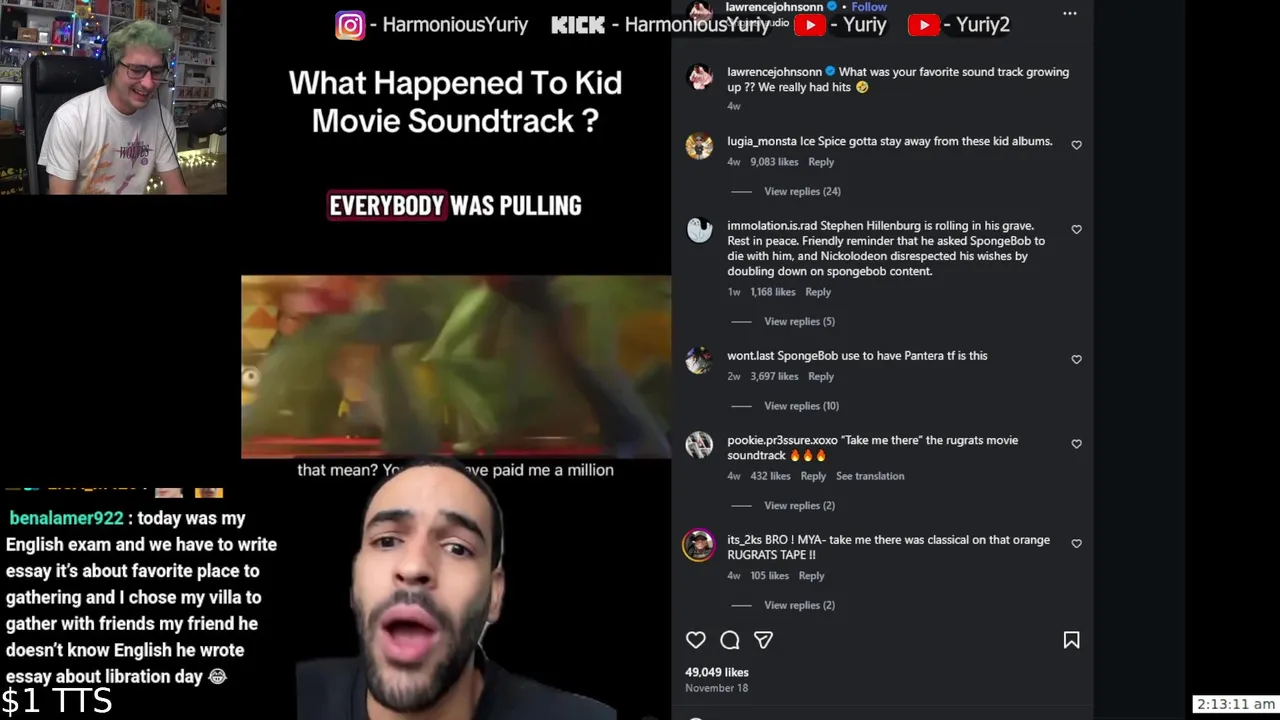Expand View replies (5) under immolation.is.rad
The height and width of the screenshot is (720, 1280).
(x=799, y=321)
